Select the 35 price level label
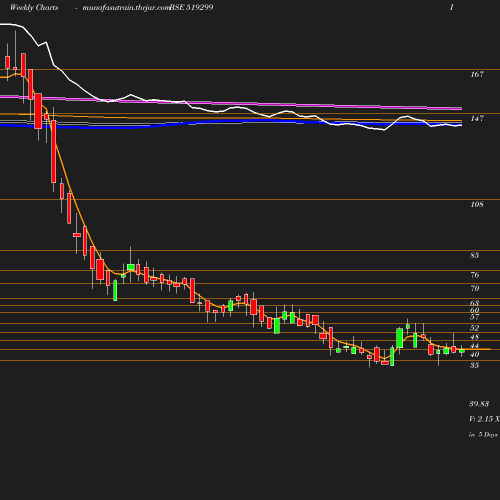 pos(474,365)
